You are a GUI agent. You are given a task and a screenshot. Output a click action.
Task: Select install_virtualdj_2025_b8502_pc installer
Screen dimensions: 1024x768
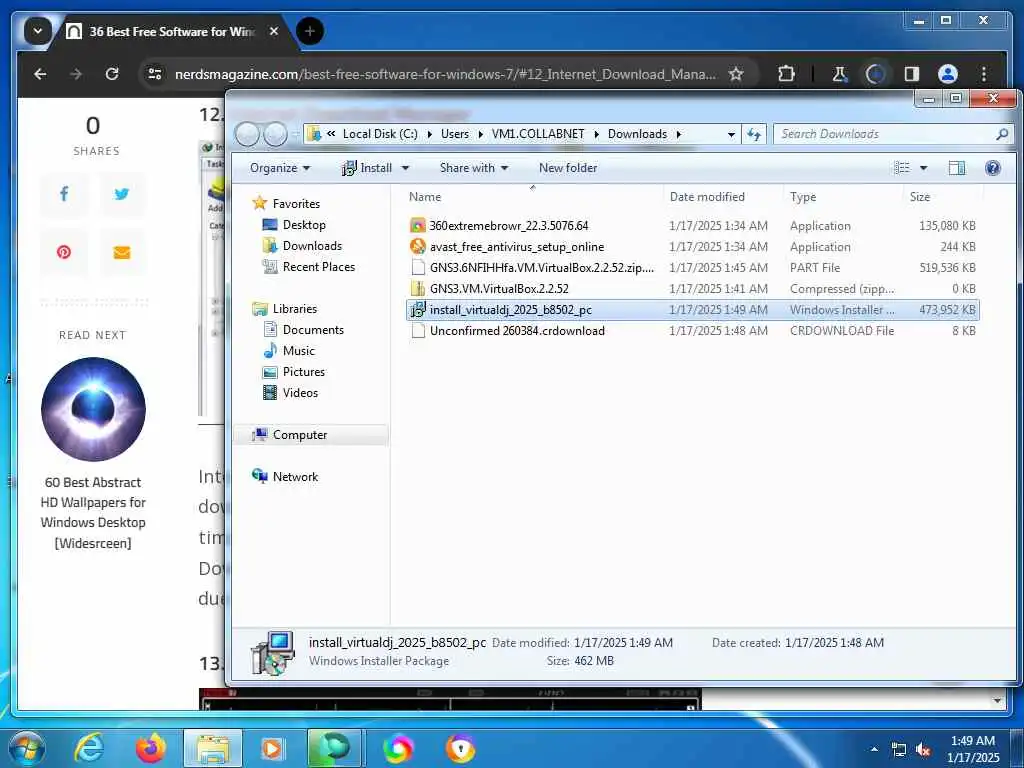(692, 310)
